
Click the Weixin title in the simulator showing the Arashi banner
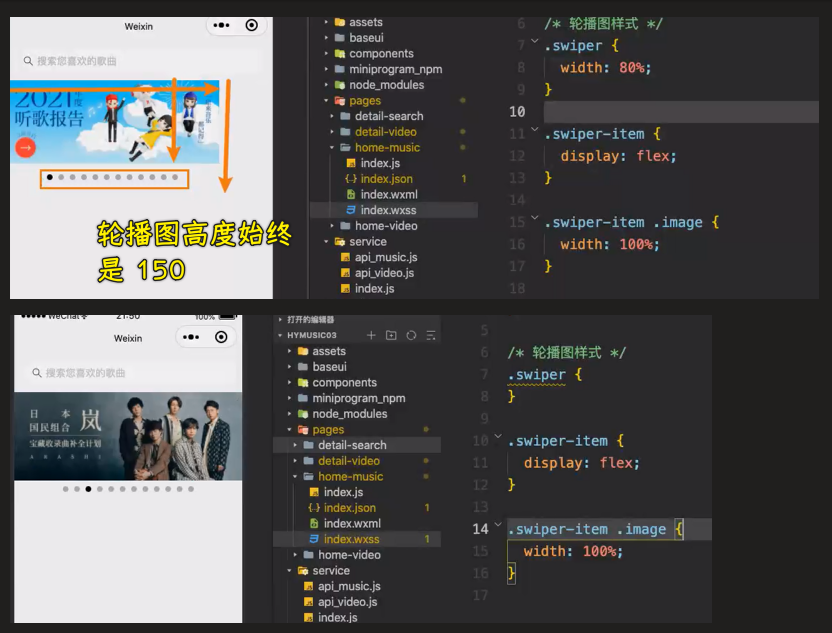click(128, 338)
